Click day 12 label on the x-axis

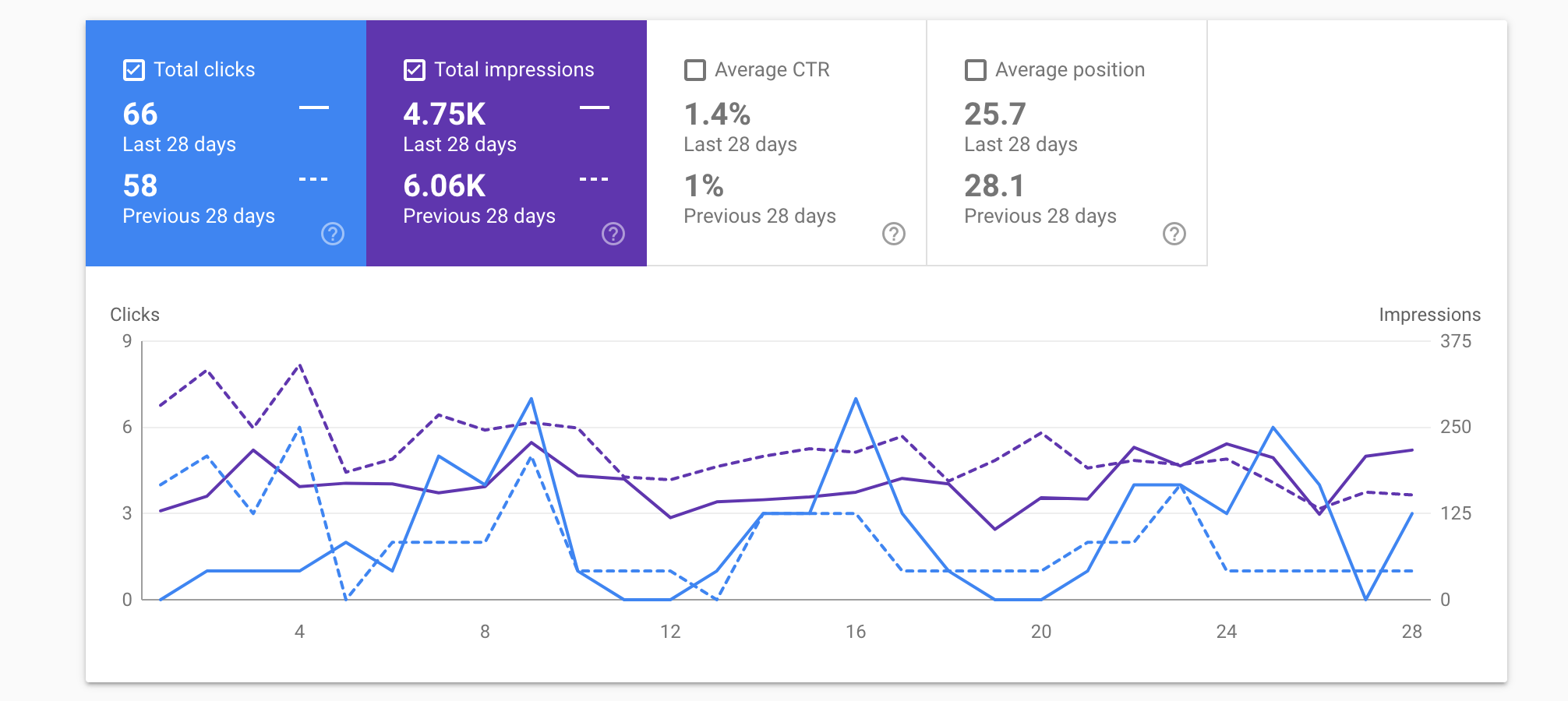(x=670, y=632)
